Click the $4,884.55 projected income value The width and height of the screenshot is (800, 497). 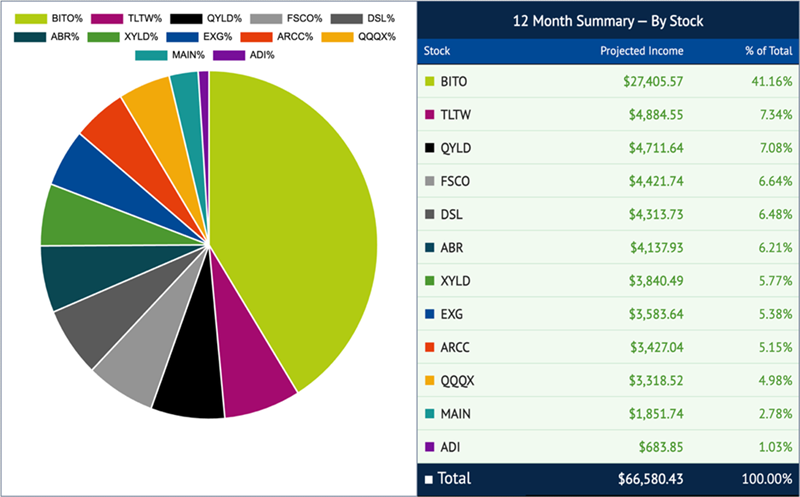pyautogui.click(x=656, y=115)
